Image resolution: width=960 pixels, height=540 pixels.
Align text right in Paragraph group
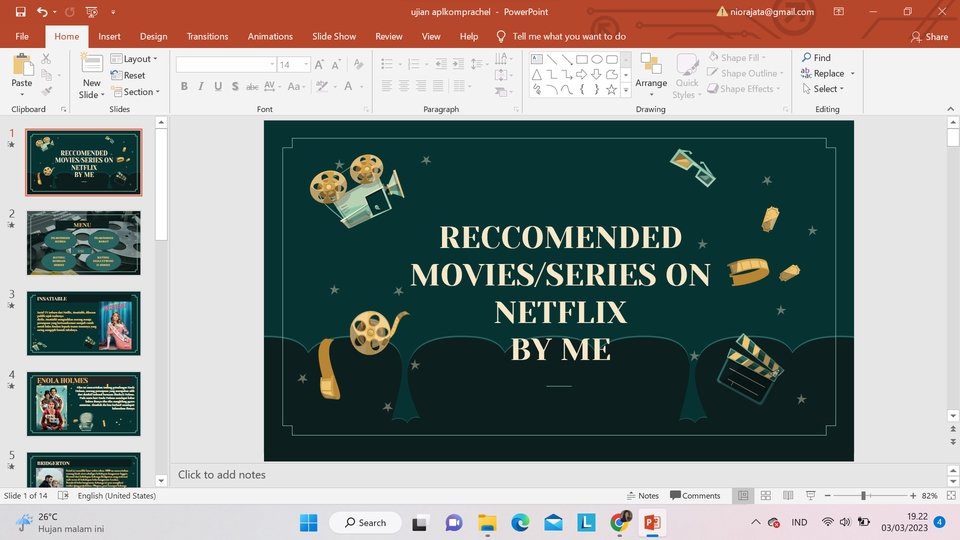coord(421,86)
